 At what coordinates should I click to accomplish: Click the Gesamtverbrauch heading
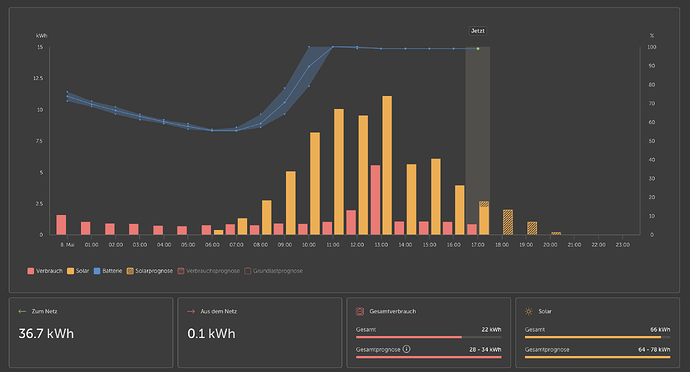(393, 311)
